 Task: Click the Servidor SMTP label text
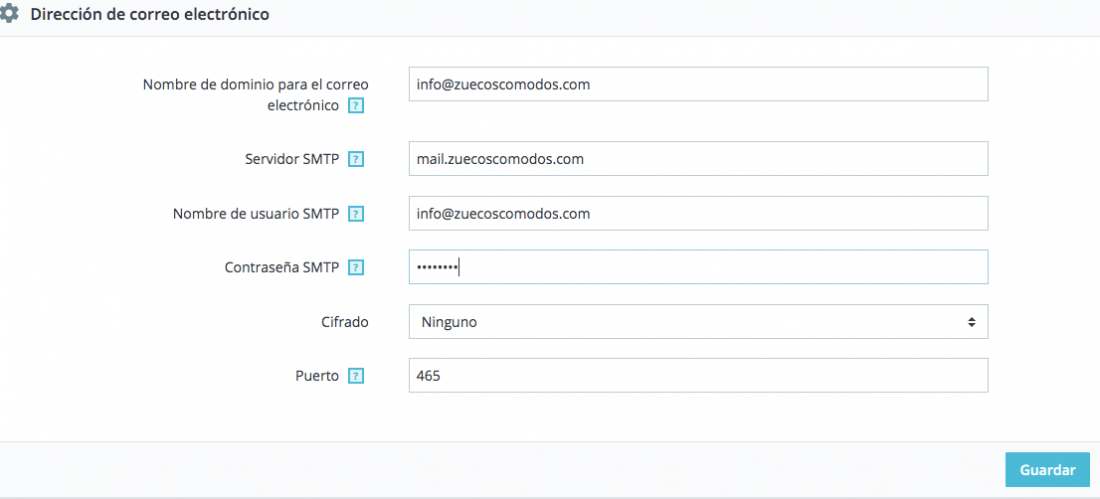pos(292,159)
